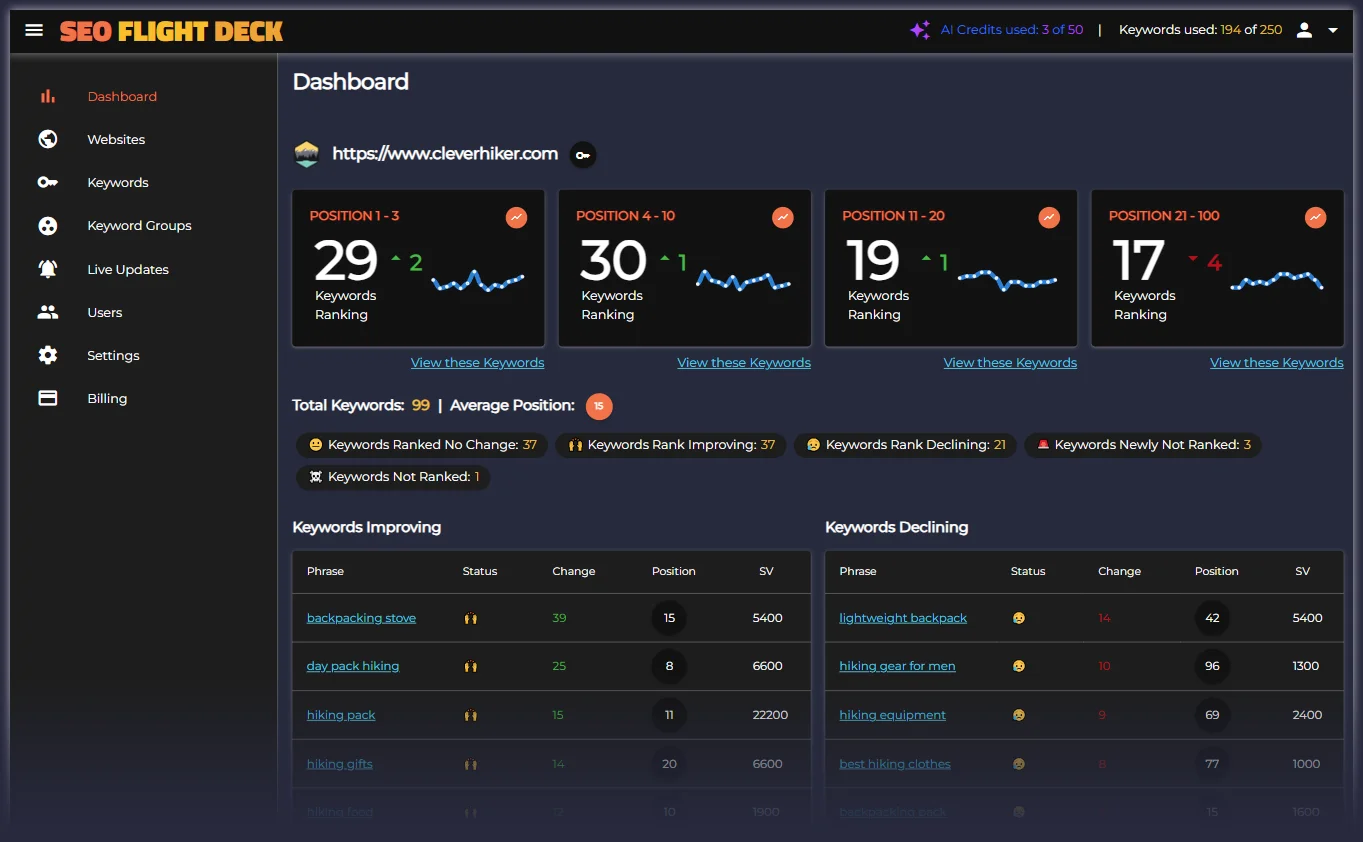The height and width of the screenshot is (842, 1363).
Task: Open the lightweight backpack keyword link
Action: (x=902, y=617)
